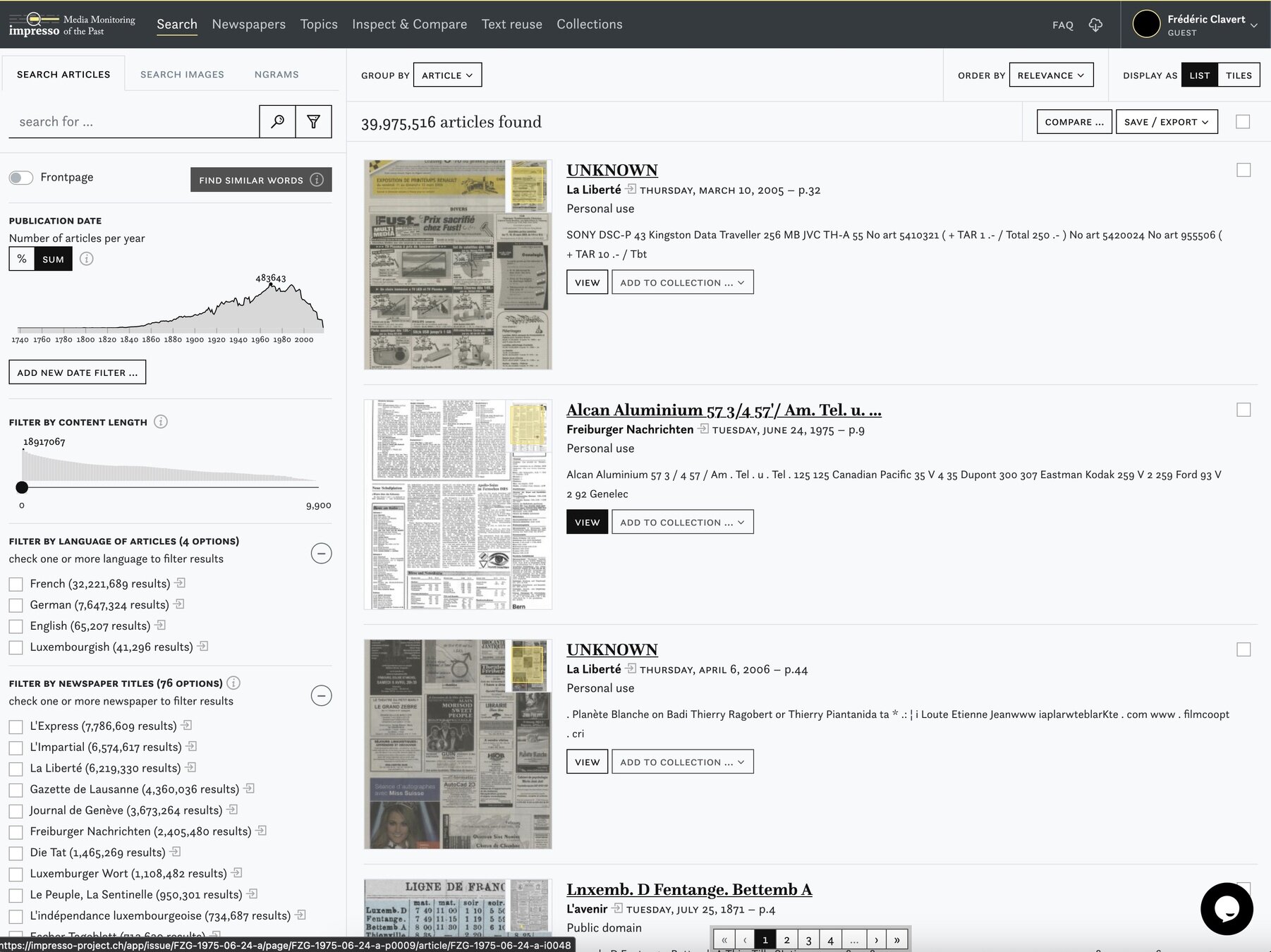Click the Compare button
The image size is (1271, 952).
point(1074,121)
